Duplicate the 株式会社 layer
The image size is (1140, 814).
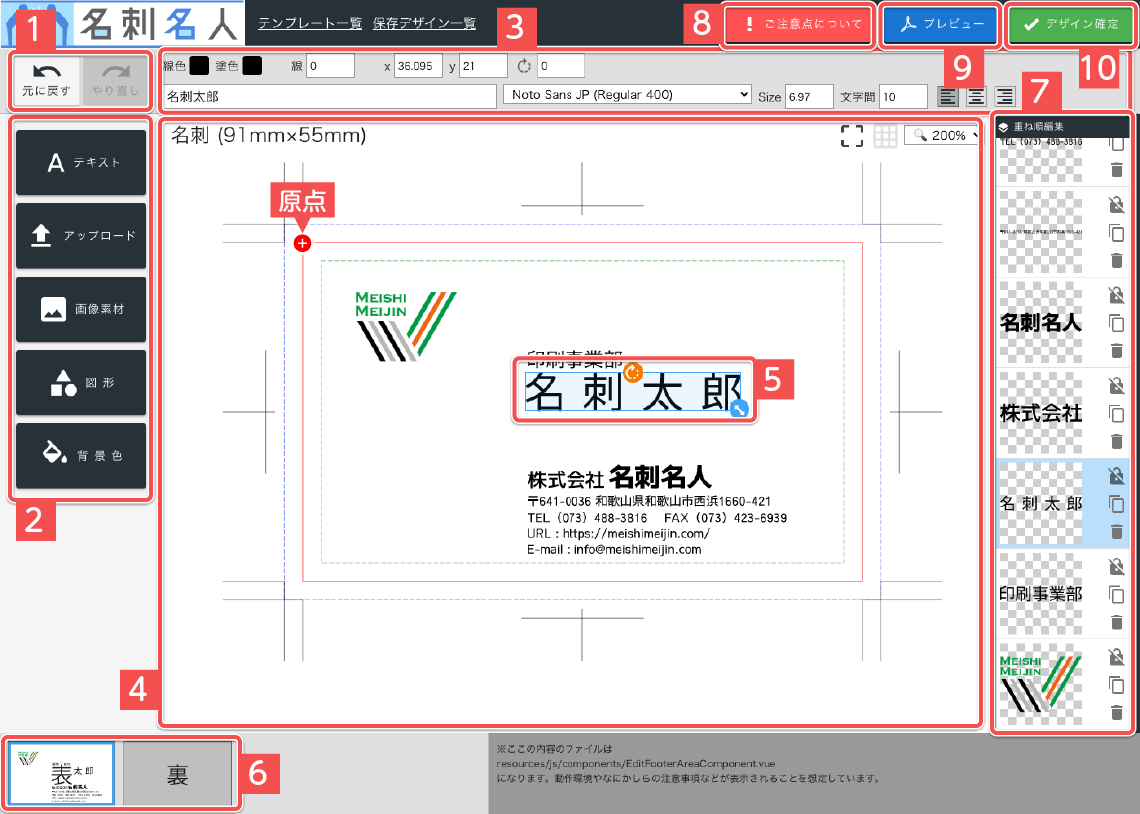1116,414
